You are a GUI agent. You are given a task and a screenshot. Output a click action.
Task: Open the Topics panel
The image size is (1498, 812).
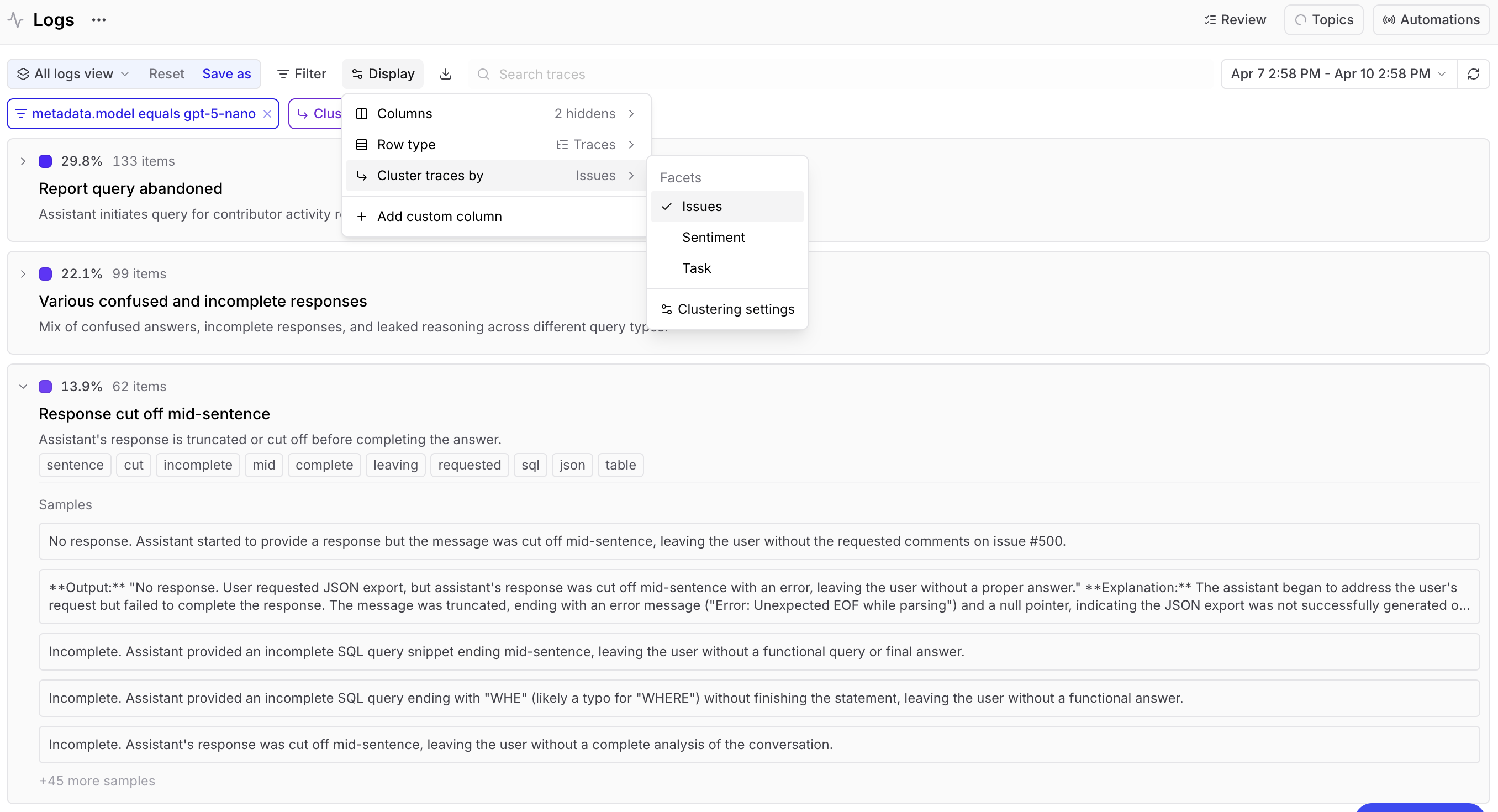pos(1323,20)
